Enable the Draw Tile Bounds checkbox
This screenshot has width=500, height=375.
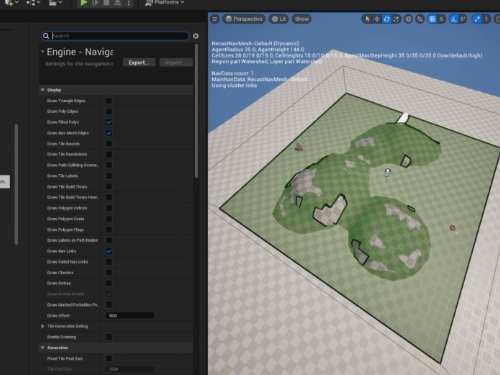(109, 144)
